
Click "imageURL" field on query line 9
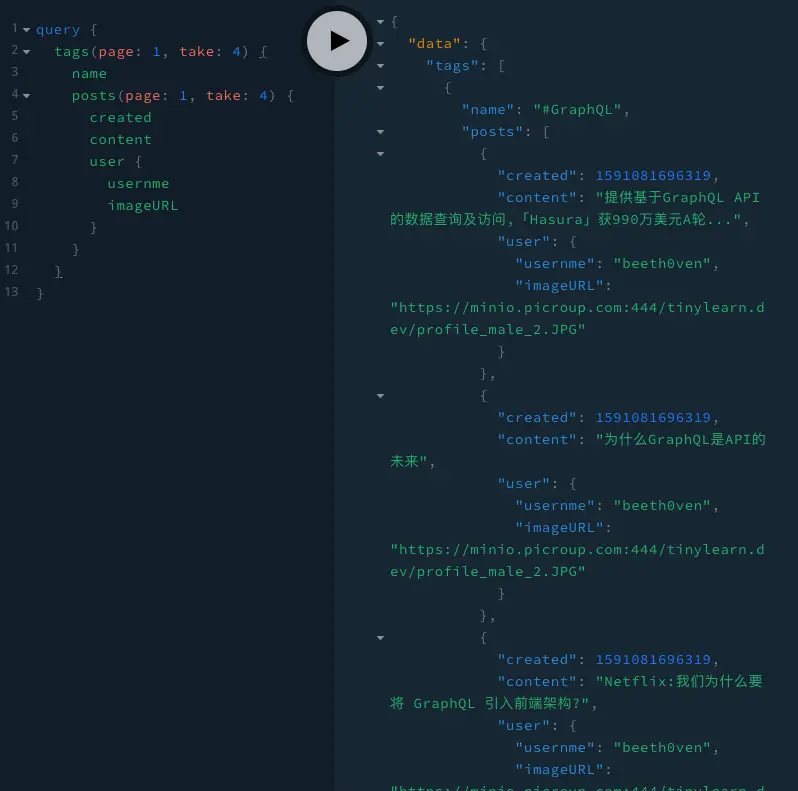pos(142,205)
